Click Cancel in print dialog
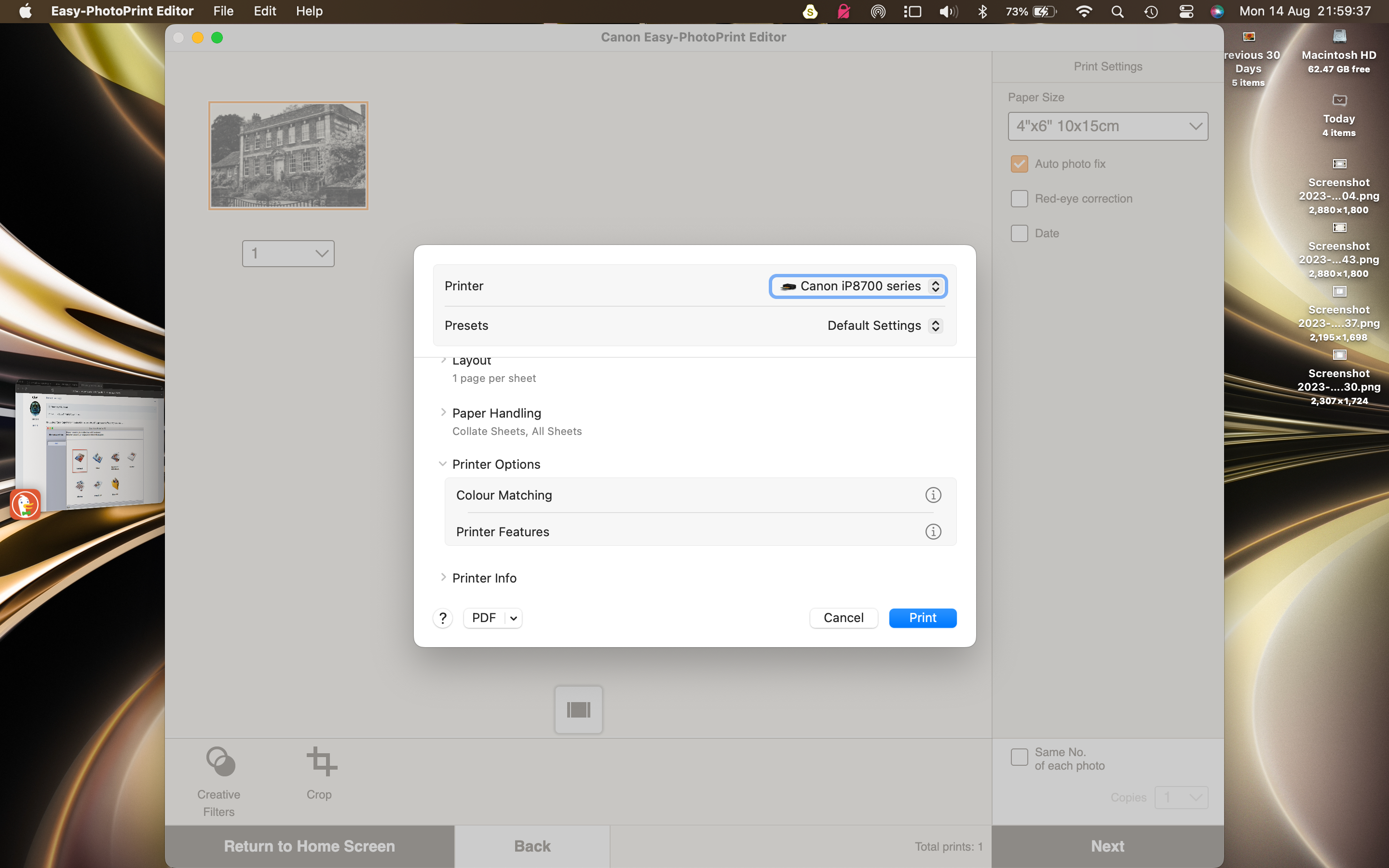Image resolution: width=1389 pixels, height=868 pixels. [x=843, y=618]
